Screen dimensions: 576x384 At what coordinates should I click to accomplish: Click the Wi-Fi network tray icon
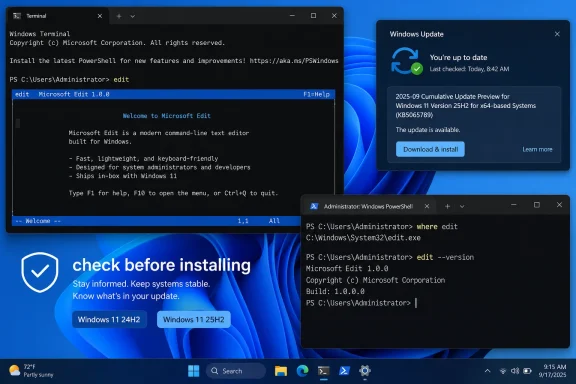pos(503,371)
